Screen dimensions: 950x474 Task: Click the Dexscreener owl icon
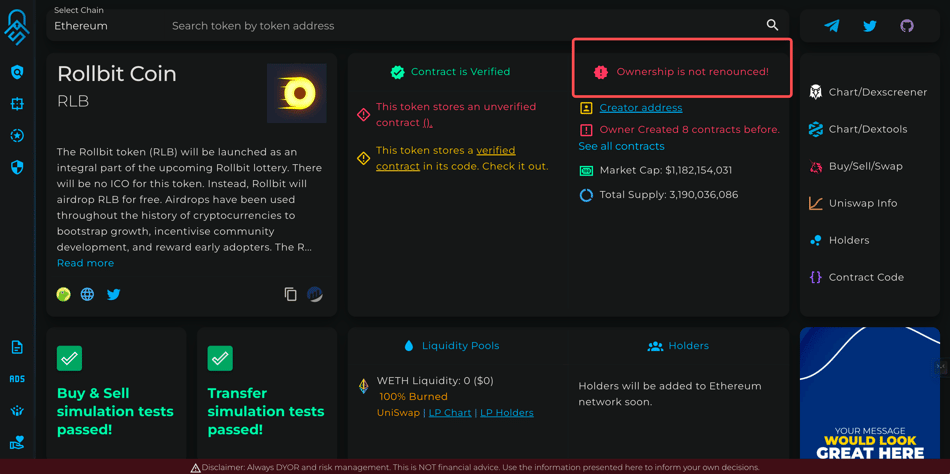(x=815, y=92)
